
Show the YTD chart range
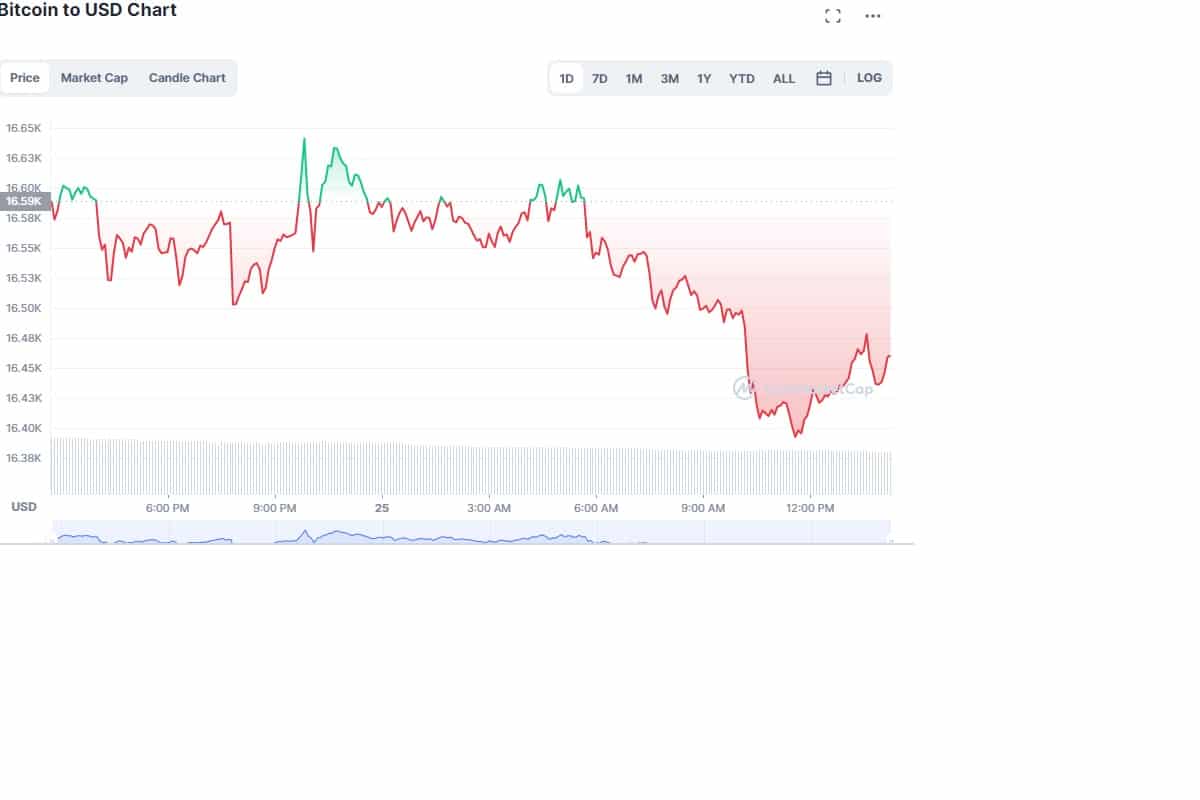click(741, 77)
